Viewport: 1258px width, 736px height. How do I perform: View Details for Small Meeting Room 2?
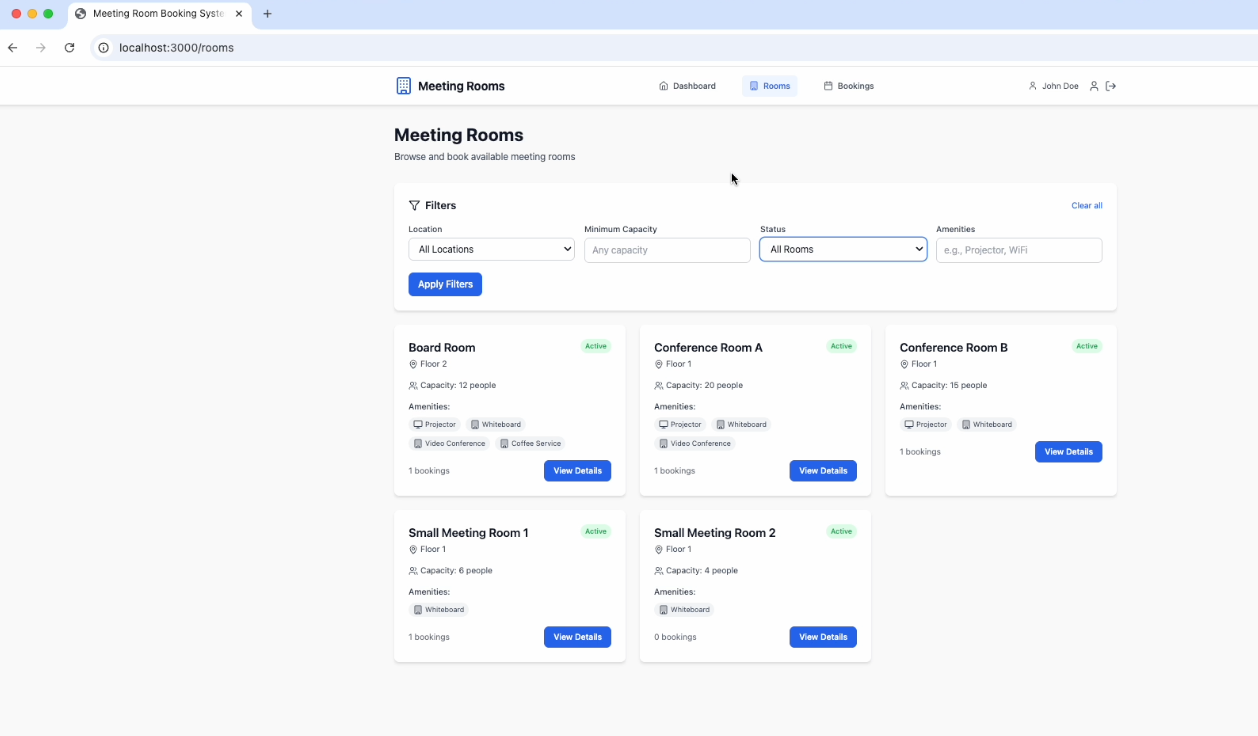(x=823, y=637)
